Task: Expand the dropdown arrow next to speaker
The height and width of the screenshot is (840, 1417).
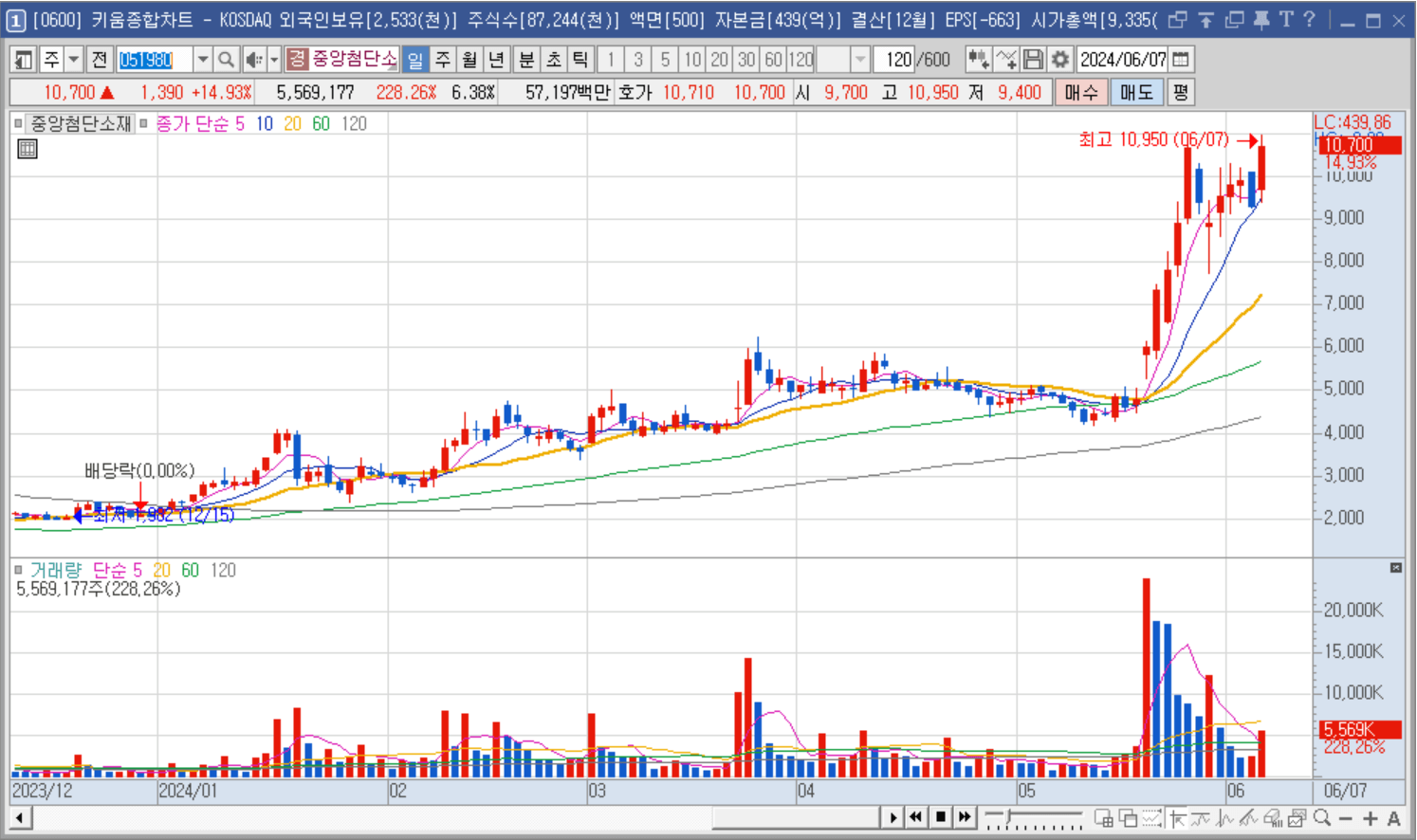Action: pyautogui.click(x=274, y=60)
